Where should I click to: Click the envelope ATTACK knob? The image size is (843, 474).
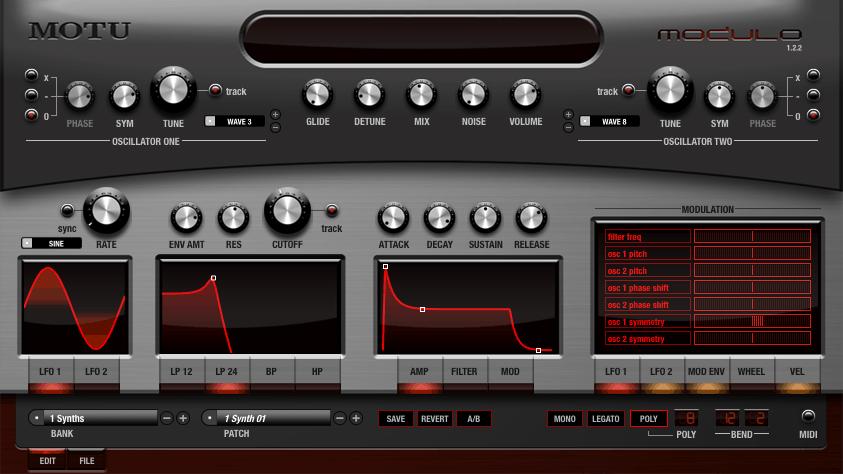pos(394,218)
